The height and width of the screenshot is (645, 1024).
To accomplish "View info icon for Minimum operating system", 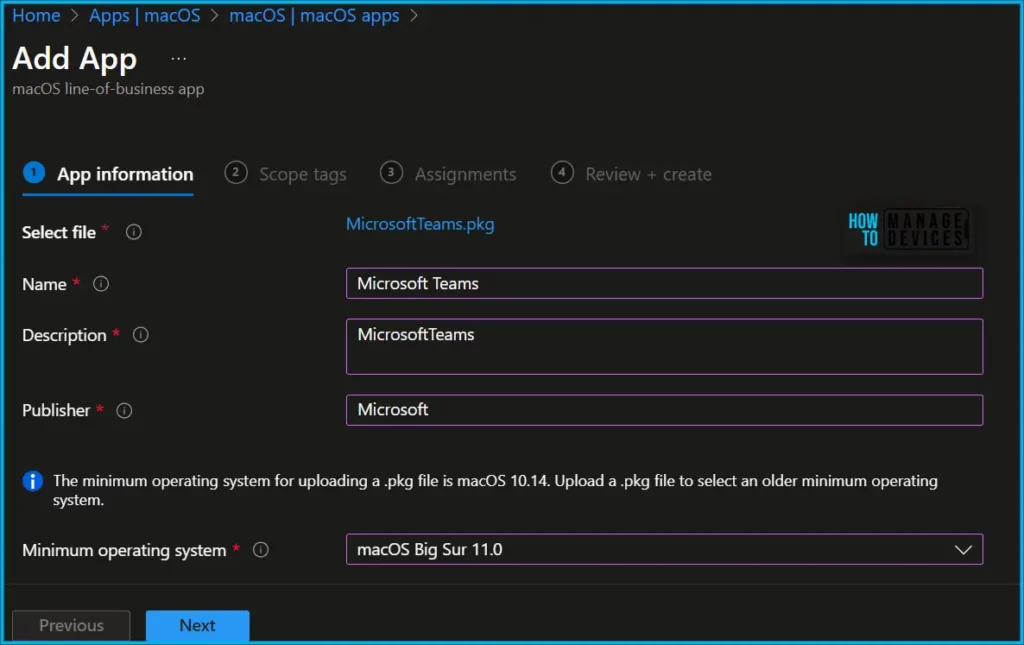I will click(261, 550).
